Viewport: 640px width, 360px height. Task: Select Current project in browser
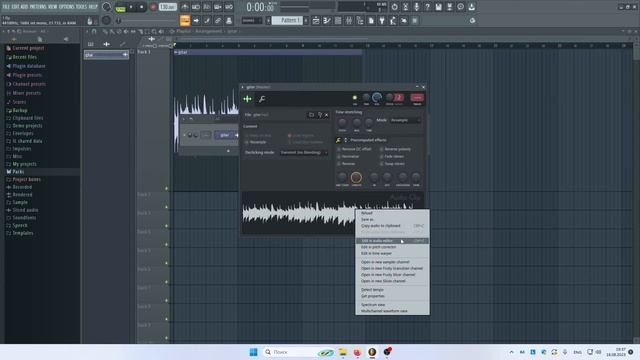[28, 48]
